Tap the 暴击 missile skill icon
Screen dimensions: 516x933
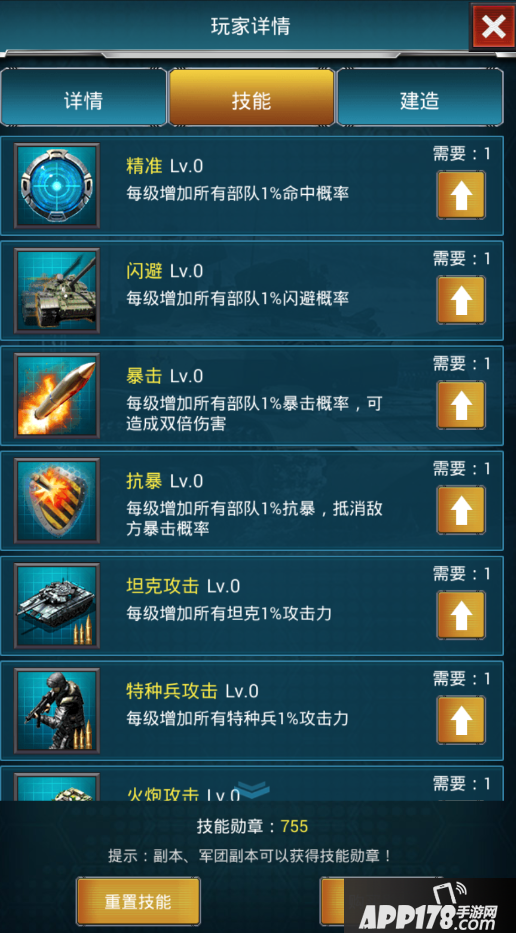(57, 395)
